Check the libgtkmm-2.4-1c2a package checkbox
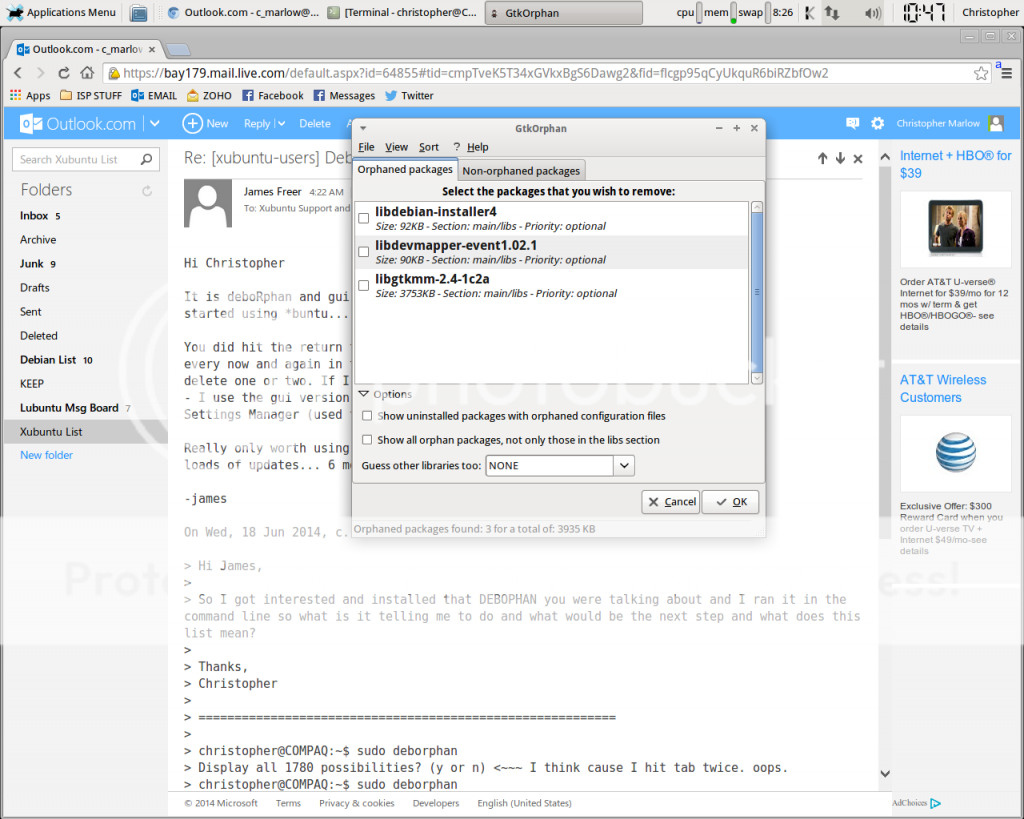1024x819 pixels. pos(364,286)
